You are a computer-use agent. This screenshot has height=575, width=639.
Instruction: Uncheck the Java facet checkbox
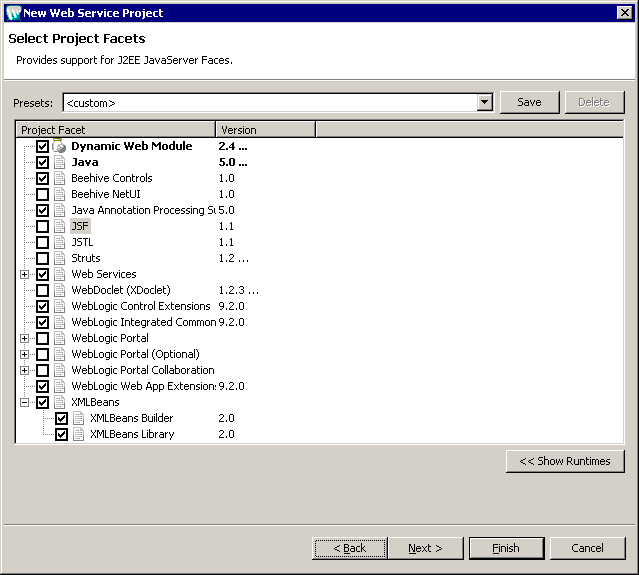click(x=42, y=162)
